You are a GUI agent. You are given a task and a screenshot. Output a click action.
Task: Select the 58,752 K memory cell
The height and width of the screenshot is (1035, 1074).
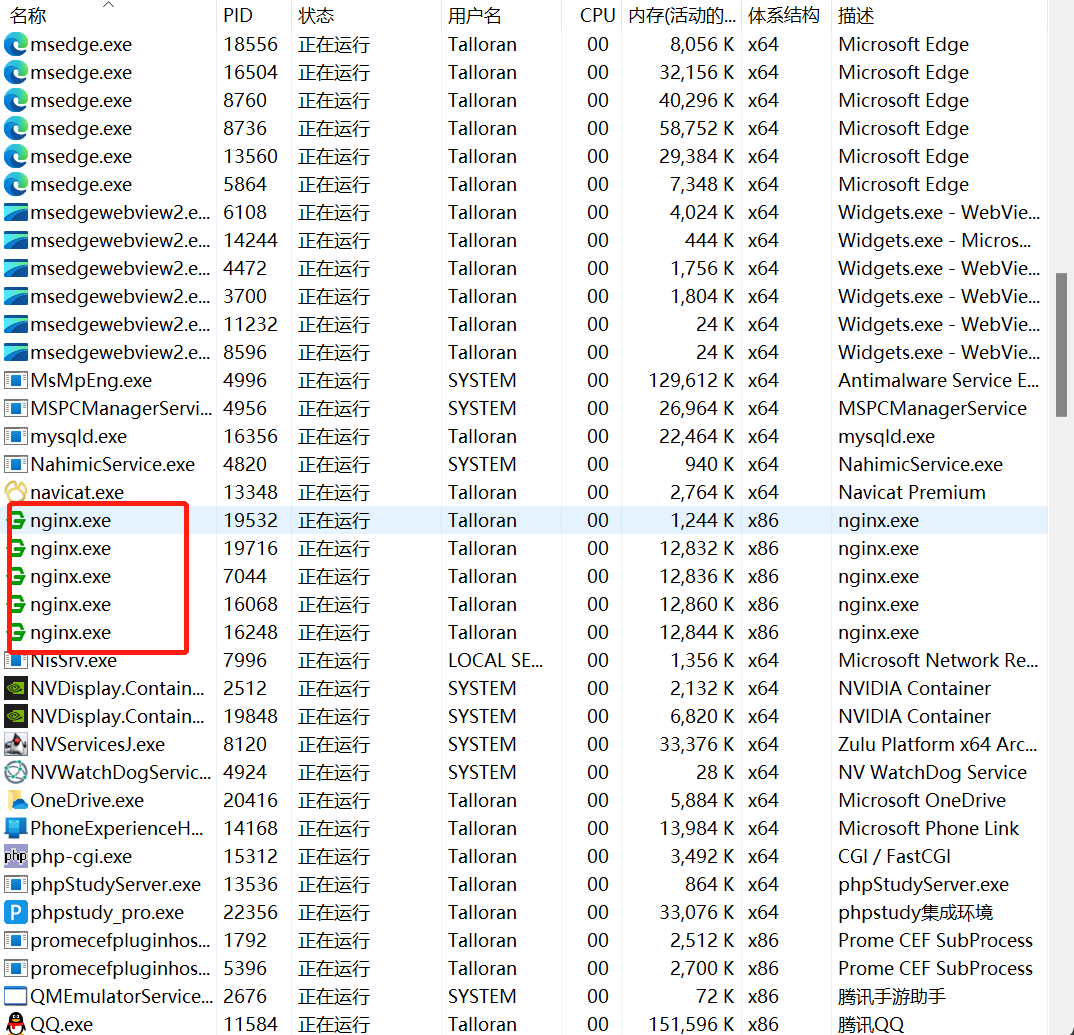tap(697, 129)
